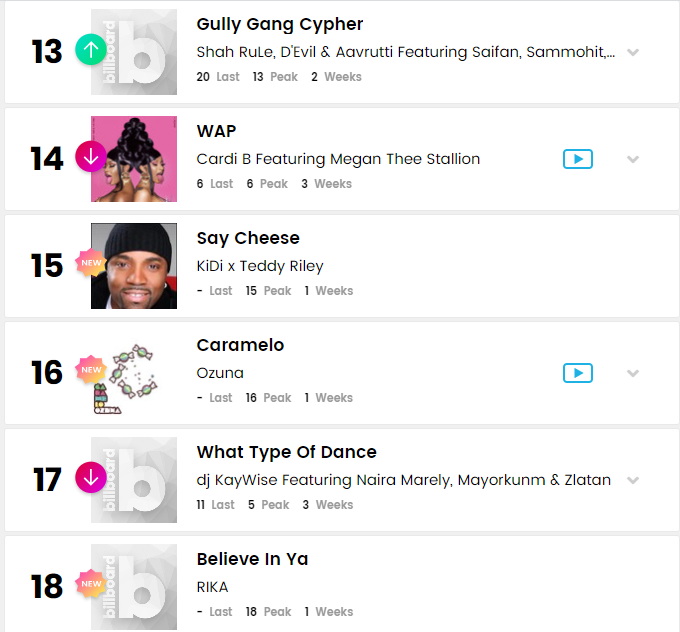Expand the Caramelo entry chevron
The width and height of the screenshot is (680, 632).
633,373
